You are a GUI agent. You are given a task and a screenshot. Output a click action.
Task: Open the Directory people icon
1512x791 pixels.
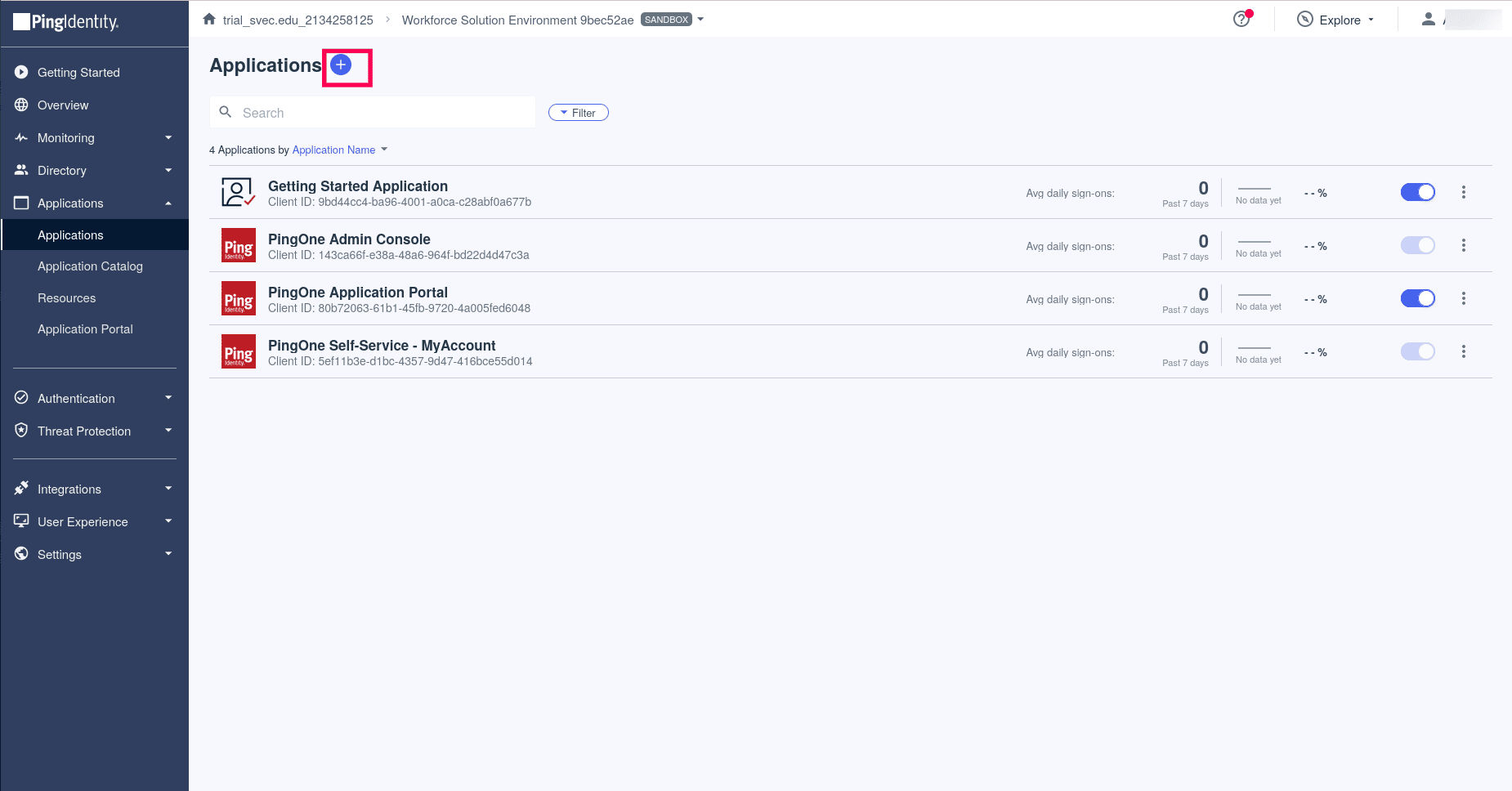pyautogui.click(x=21, y=170)
